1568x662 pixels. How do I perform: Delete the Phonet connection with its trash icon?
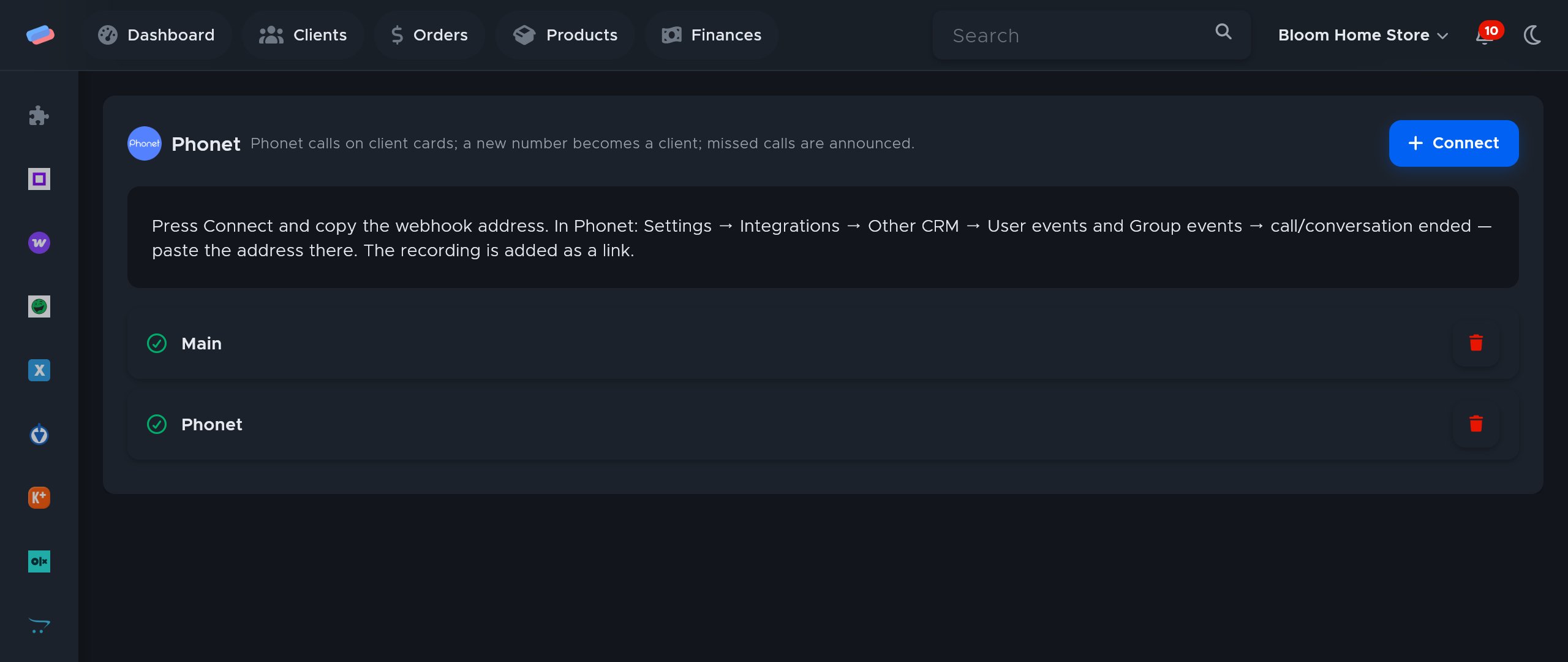pyautogui.click(x=1476, y=424)
